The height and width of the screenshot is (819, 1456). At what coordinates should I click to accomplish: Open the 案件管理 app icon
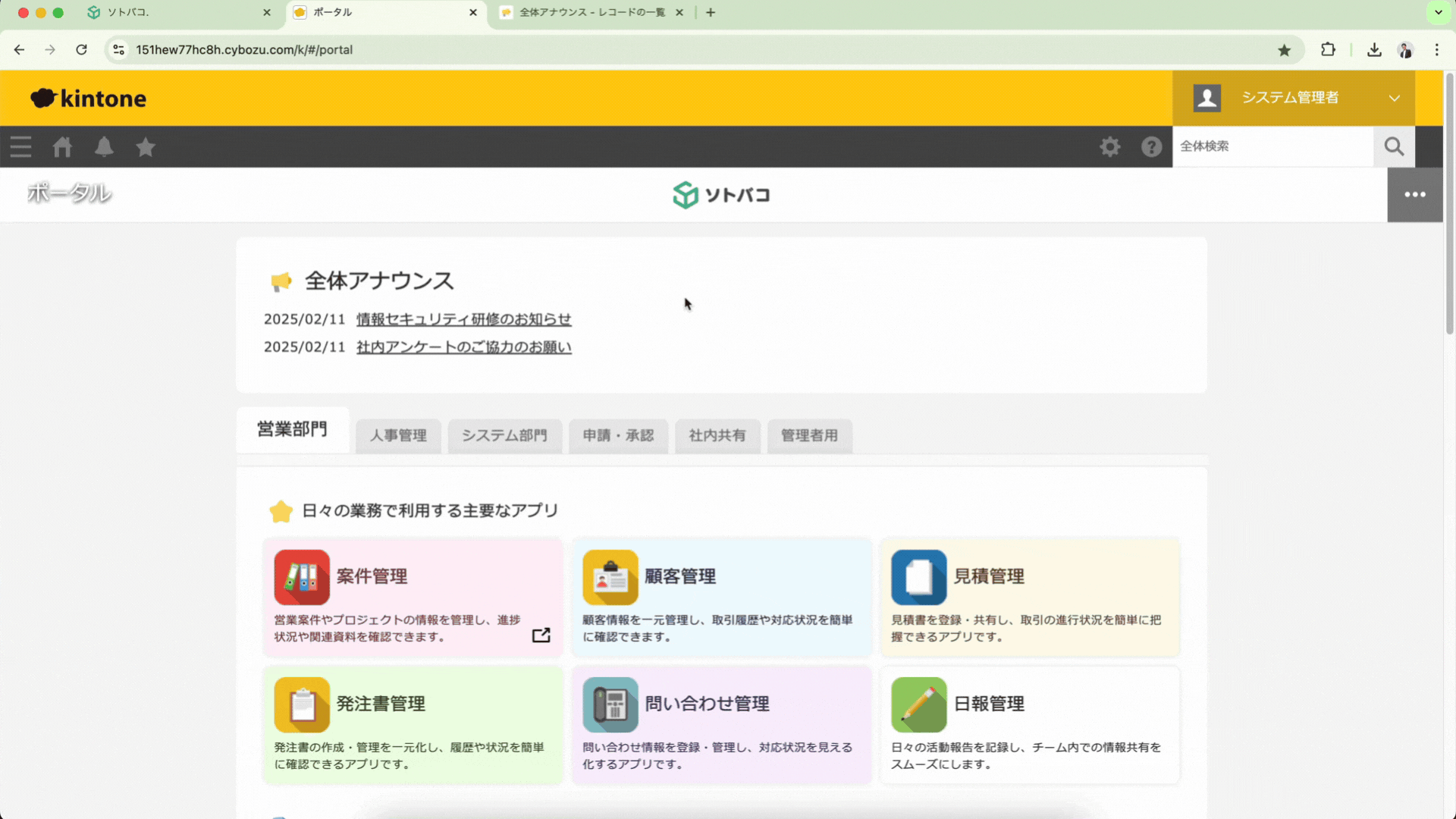[302, 577]
